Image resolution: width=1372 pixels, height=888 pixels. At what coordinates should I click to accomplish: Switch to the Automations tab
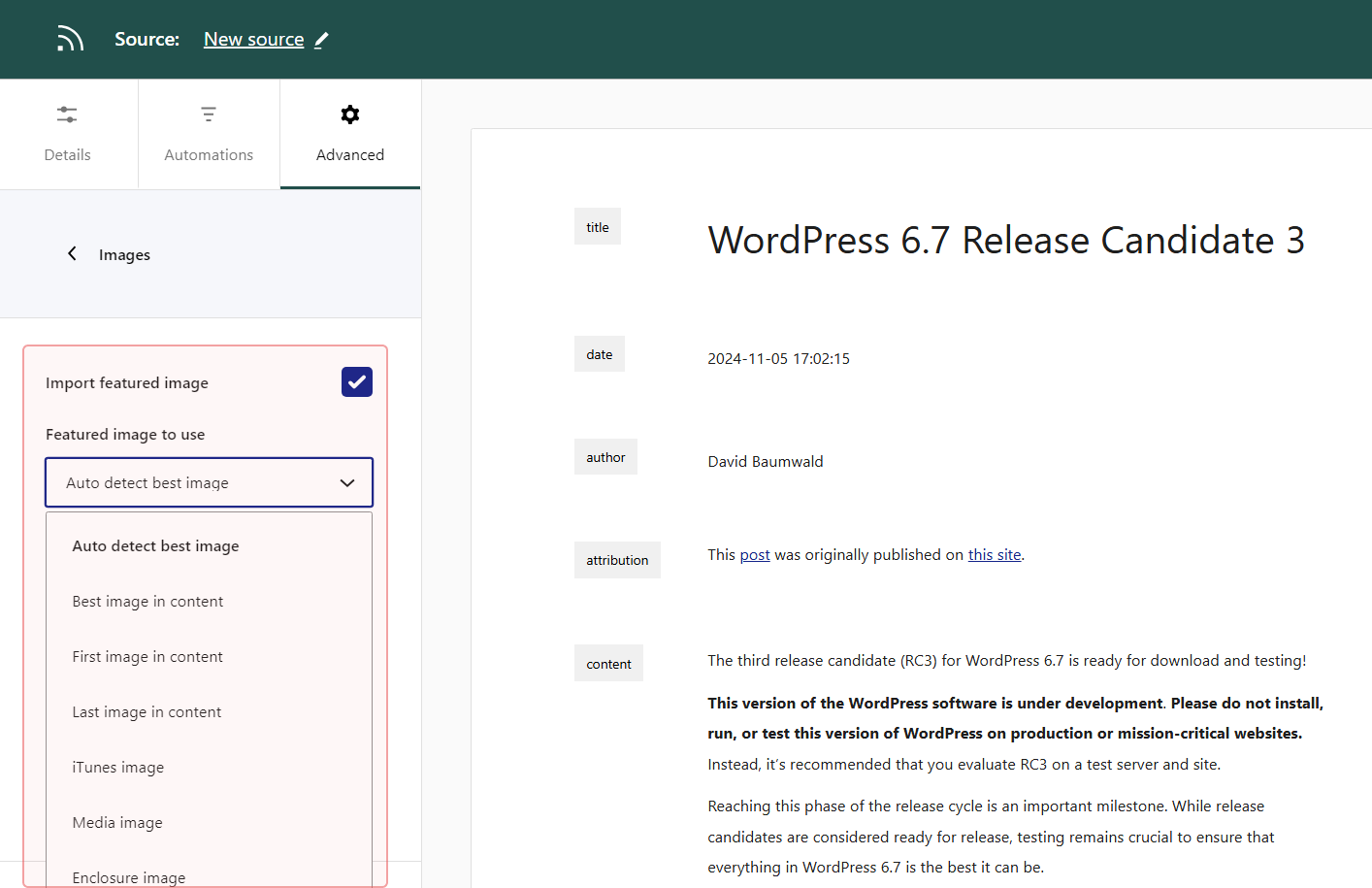click(x=209, y=134)
